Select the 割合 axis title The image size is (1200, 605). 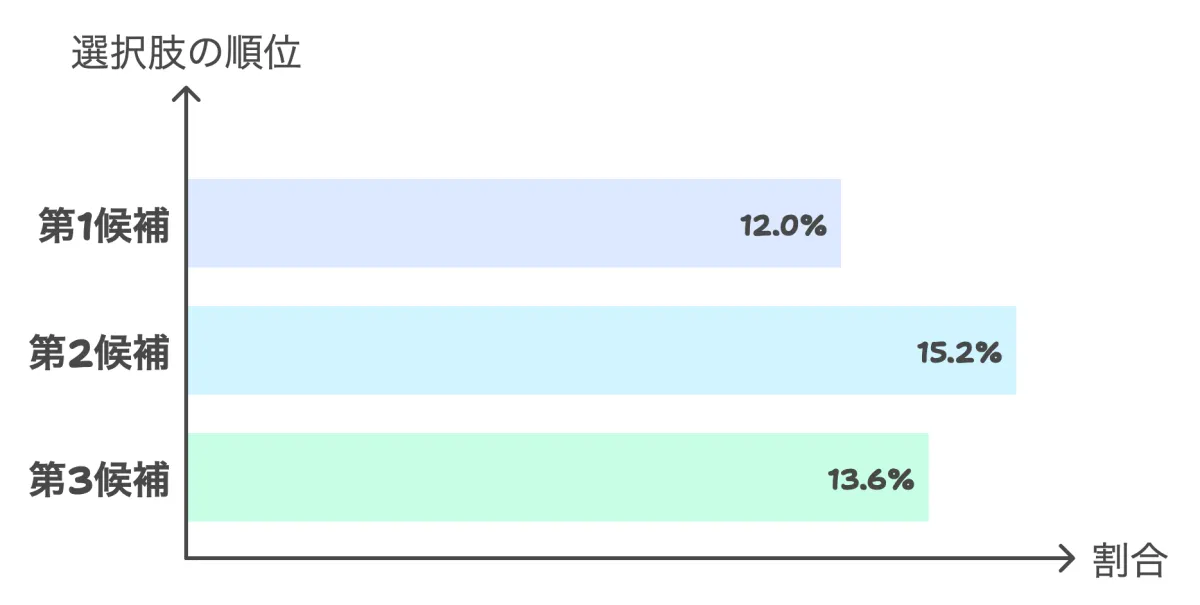[1129, 560]
